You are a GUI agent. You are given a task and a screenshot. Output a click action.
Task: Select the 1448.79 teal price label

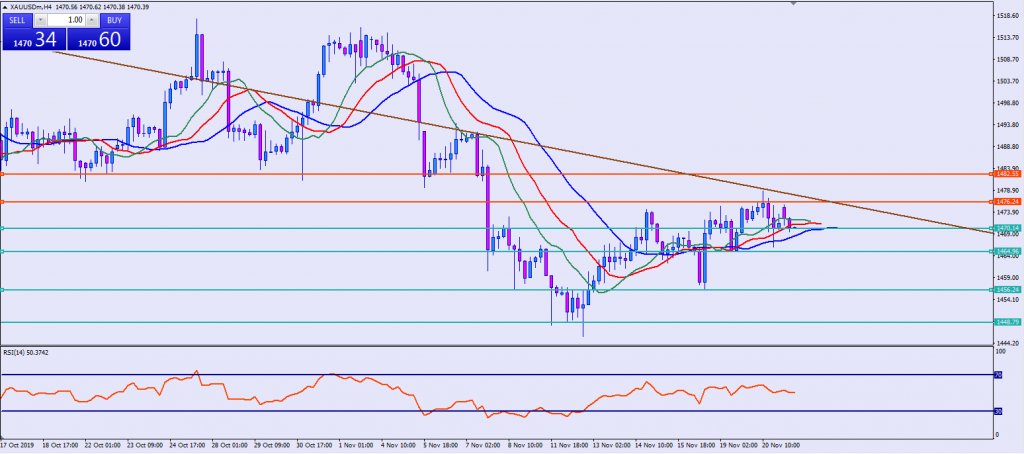pyautogui.click(x=1006, y=322)
